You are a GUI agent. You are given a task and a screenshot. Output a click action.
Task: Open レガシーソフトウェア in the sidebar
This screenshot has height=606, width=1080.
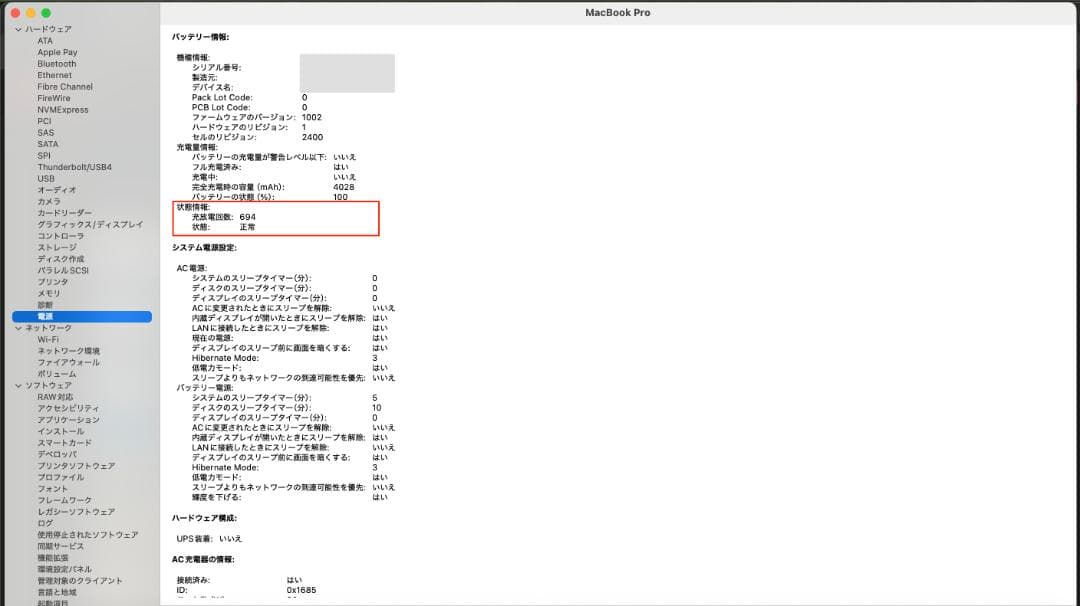pyautogui.click(x=76, y=512)
